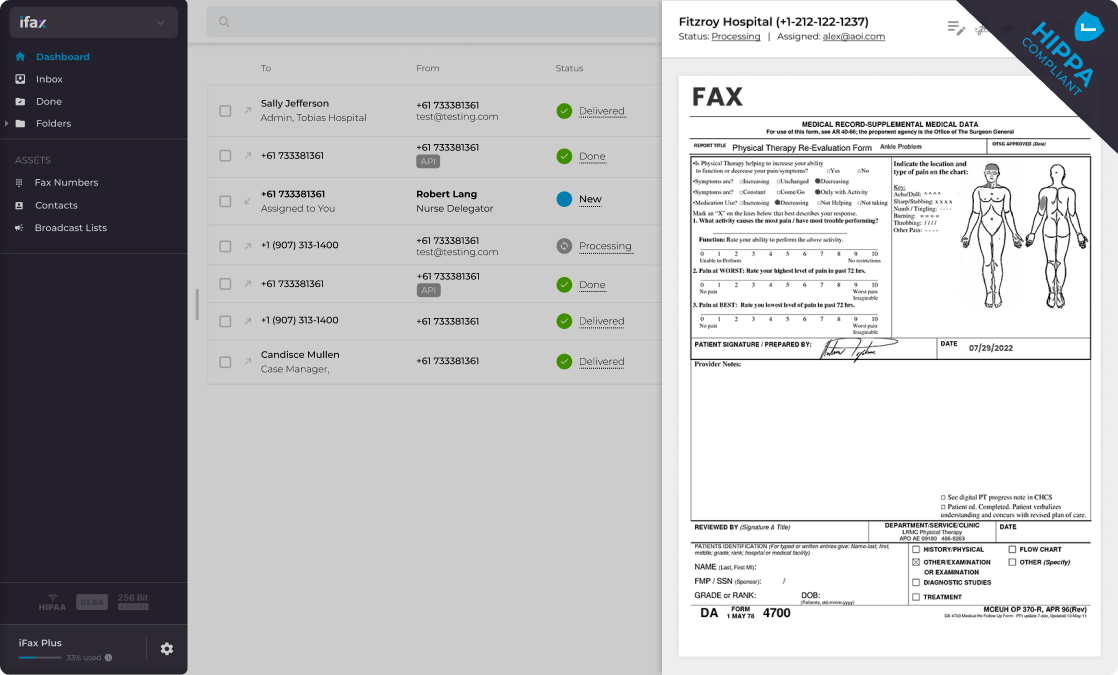
Task: Open the Dashboard from the sidebar
Action: [60, 57]
